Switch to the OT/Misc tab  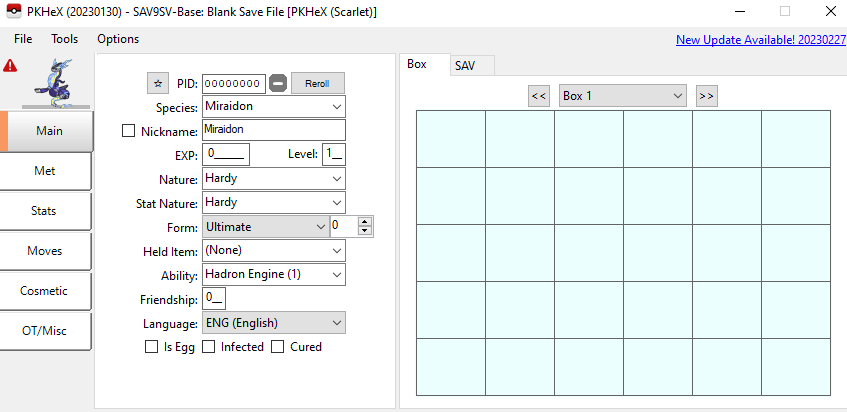(44, 331)
